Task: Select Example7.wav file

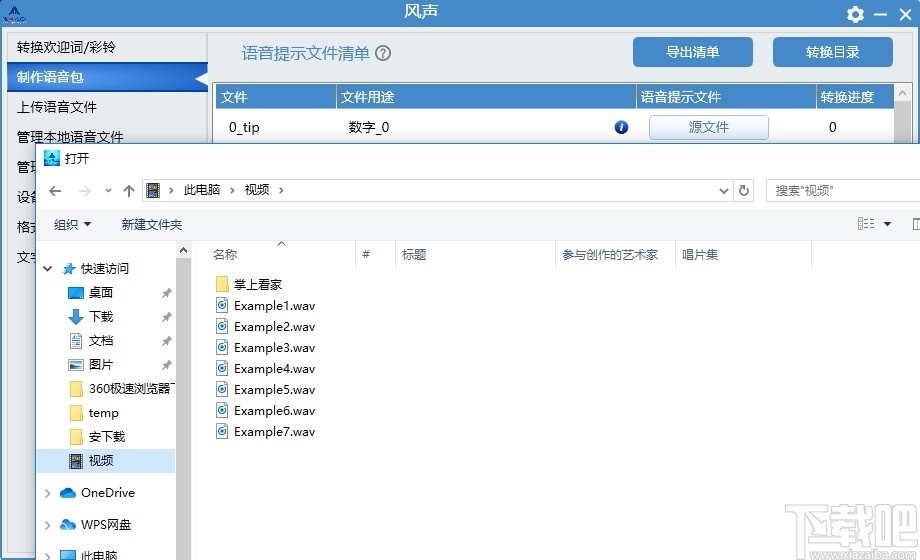Action: (x=265, y=432)
